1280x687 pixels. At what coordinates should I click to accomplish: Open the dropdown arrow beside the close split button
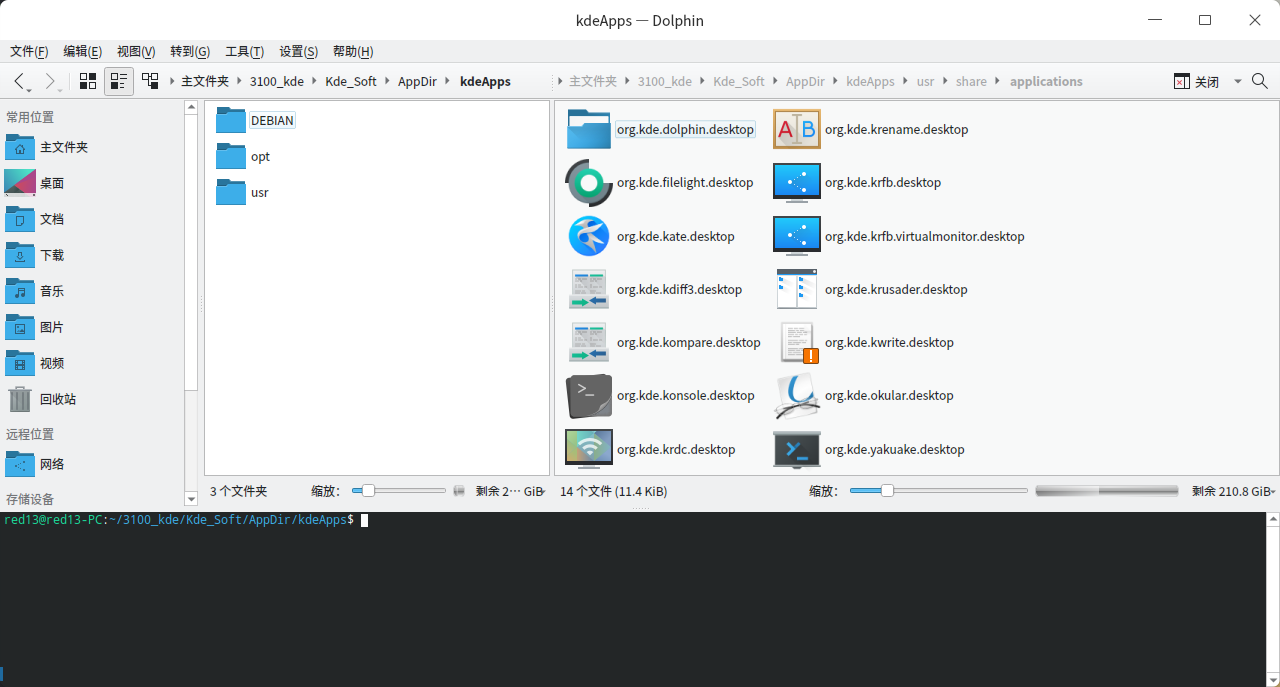point(1237,82)
